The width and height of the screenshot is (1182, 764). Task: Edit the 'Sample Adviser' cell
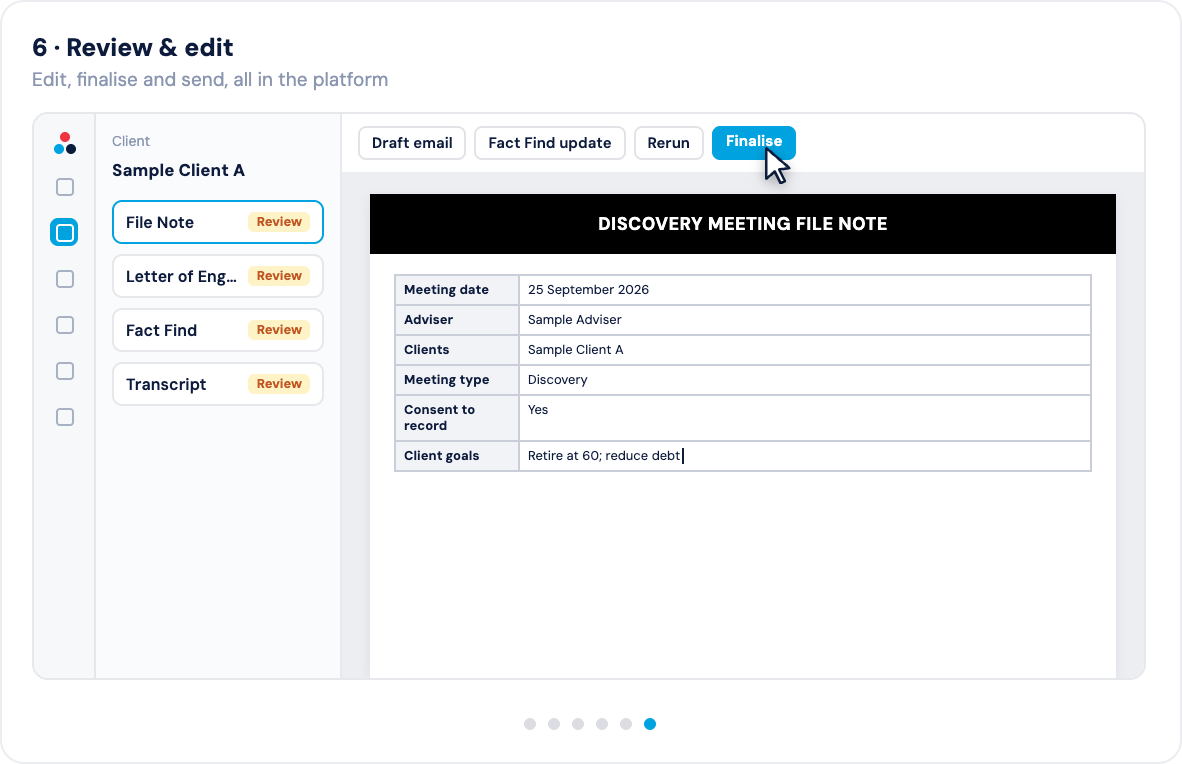point(805,320)
